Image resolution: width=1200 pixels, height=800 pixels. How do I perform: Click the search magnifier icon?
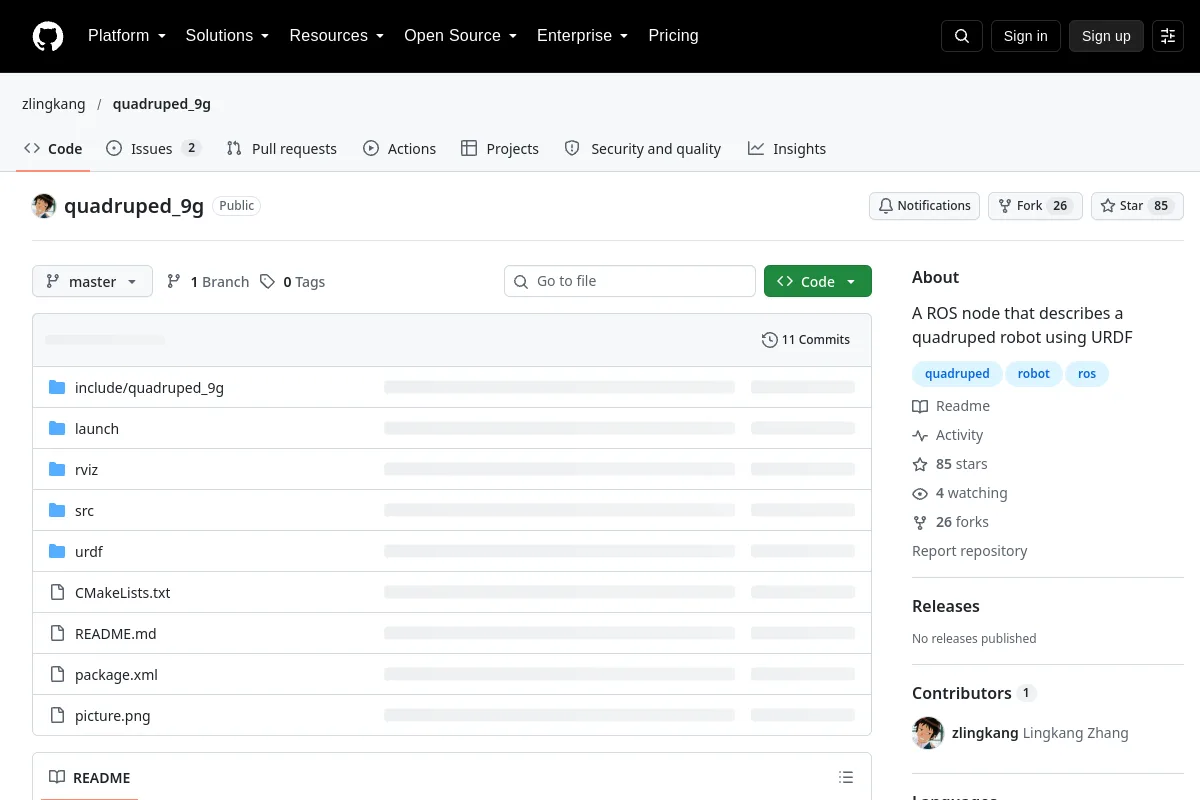click(962, 36)
